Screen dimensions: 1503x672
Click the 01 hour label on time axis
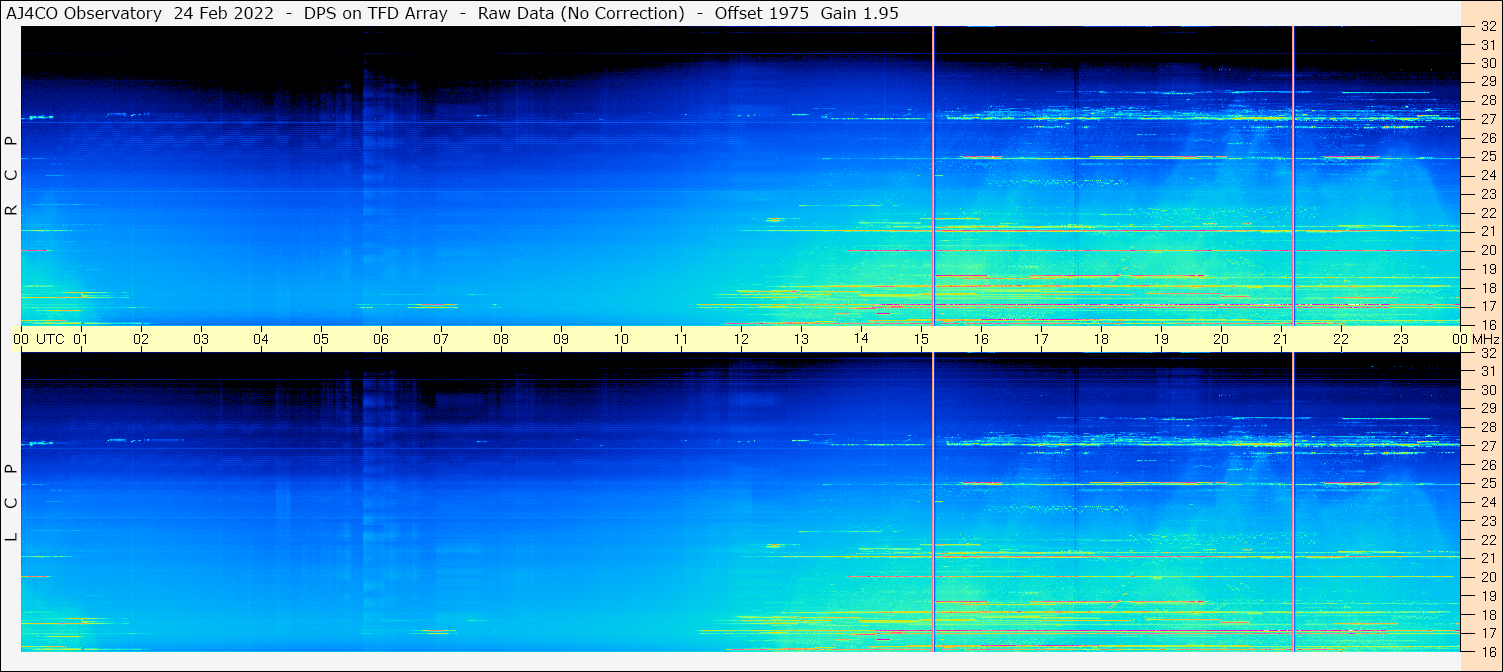[81, 339]
